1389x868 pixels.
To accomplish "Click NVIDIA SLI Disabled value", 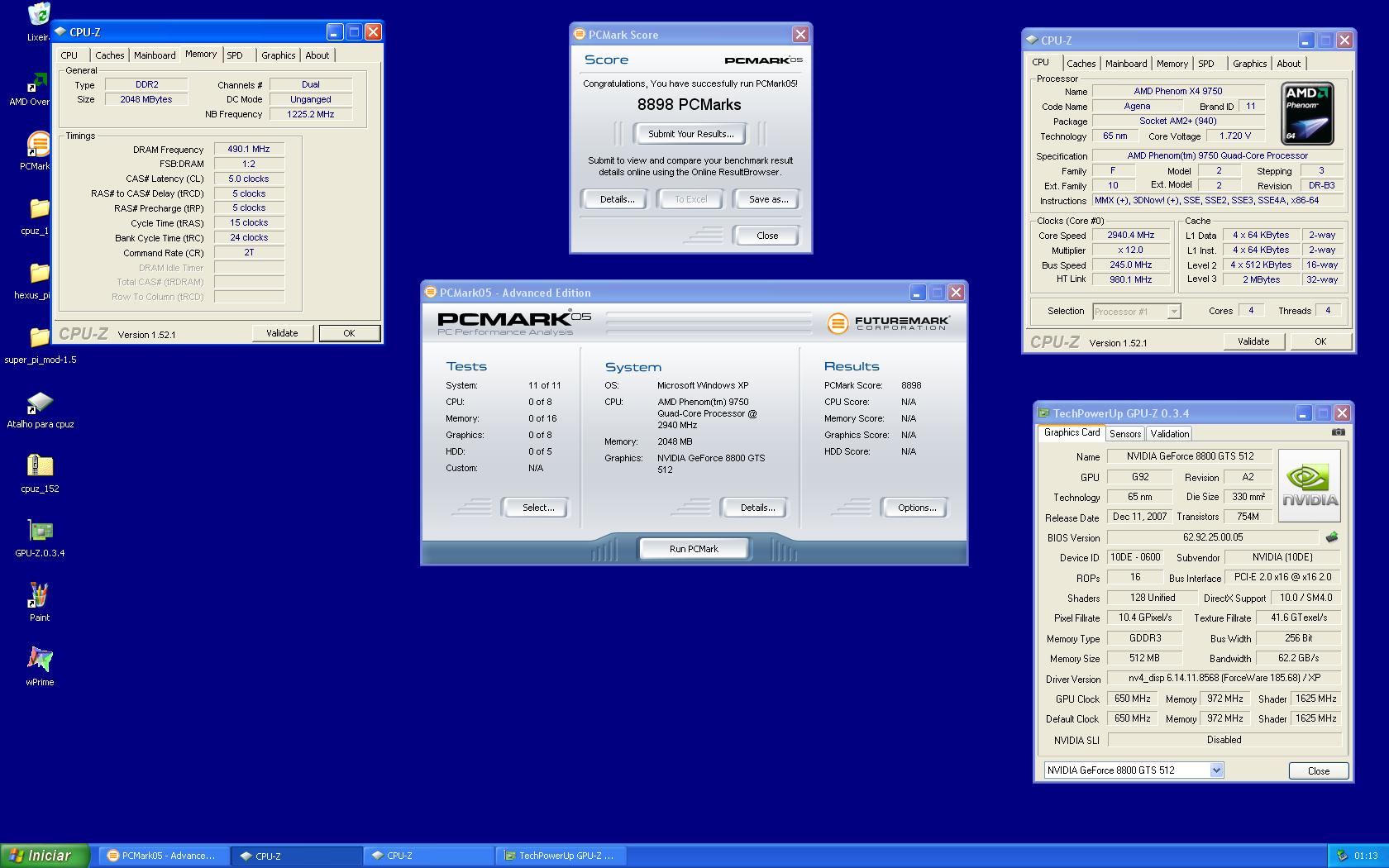I will point(1224,740).
